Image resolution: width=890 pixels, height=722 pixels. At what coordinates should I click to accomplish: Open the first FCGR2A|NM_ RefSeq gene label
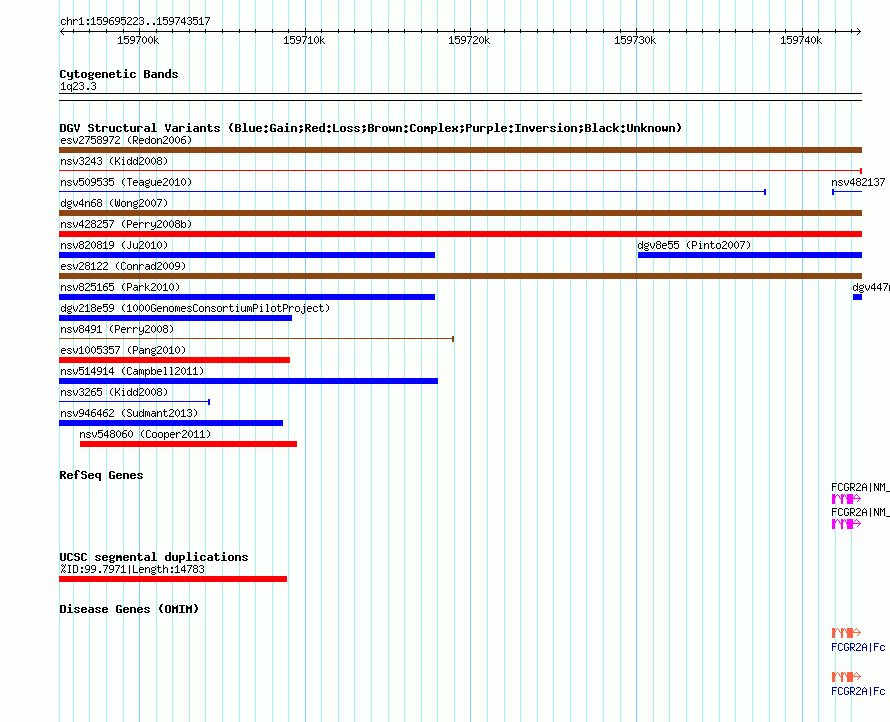pyautogui.click(x=860, y=487)
